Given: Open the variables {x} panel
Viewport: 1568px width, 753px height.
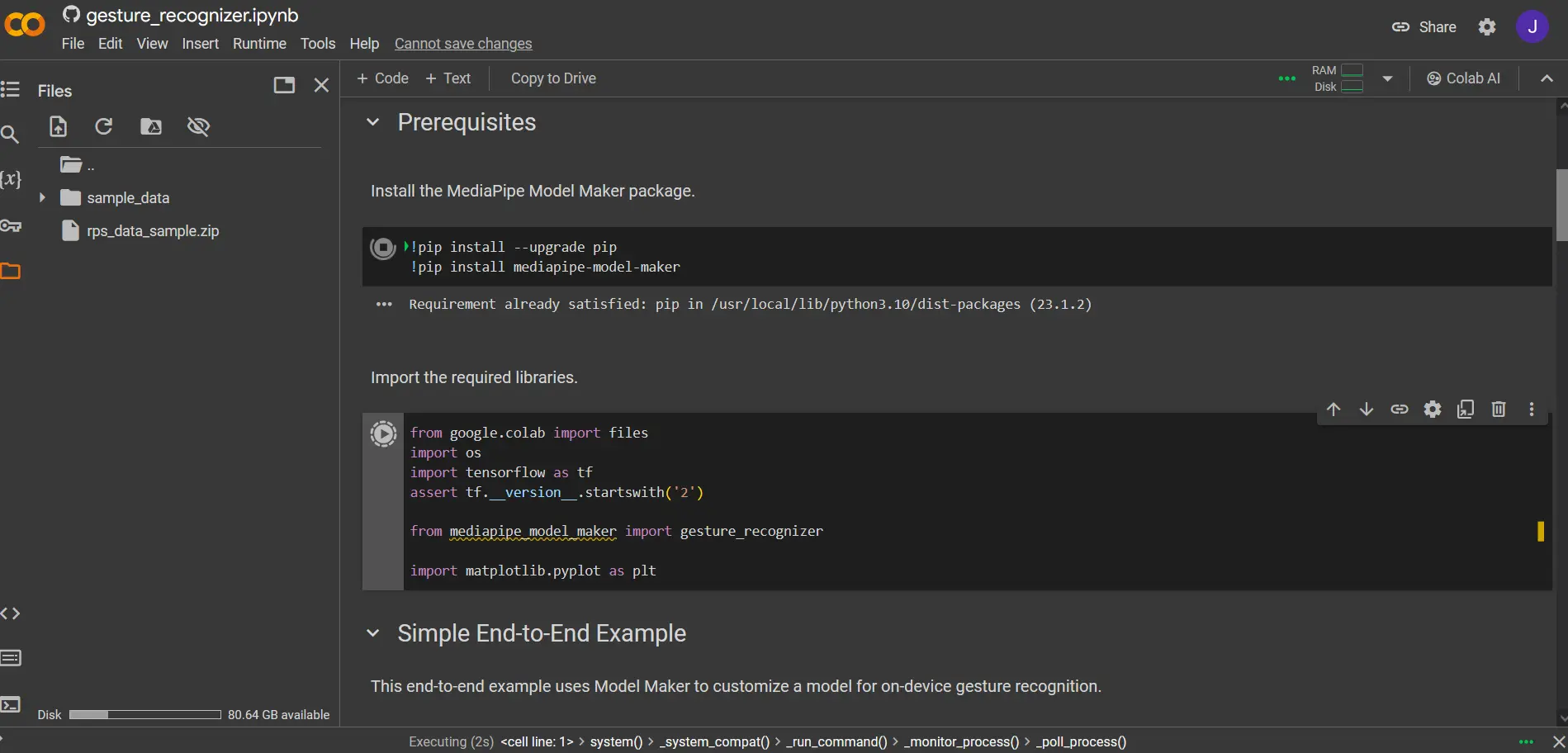Looking at the screenshot, I should coord(11,179).
